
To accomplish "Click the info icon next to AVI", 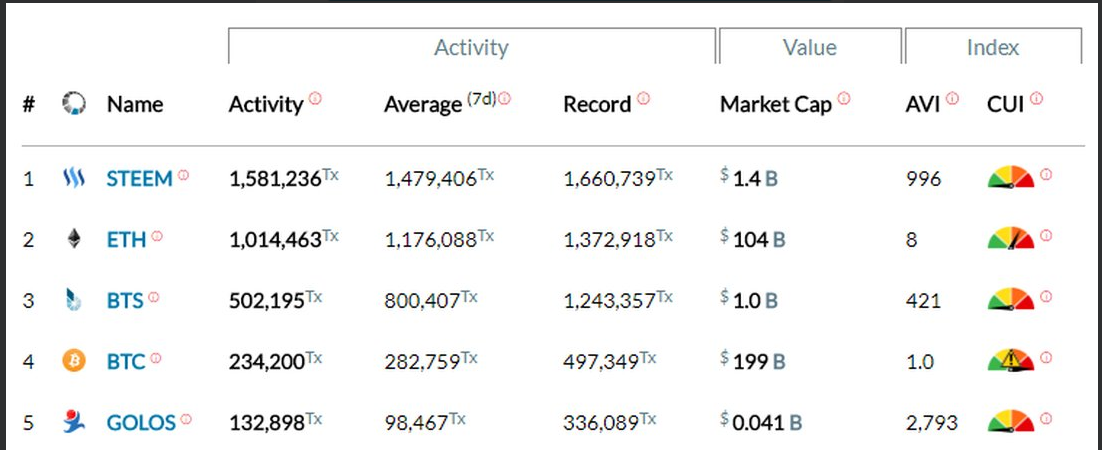I will tap(952, 98).
